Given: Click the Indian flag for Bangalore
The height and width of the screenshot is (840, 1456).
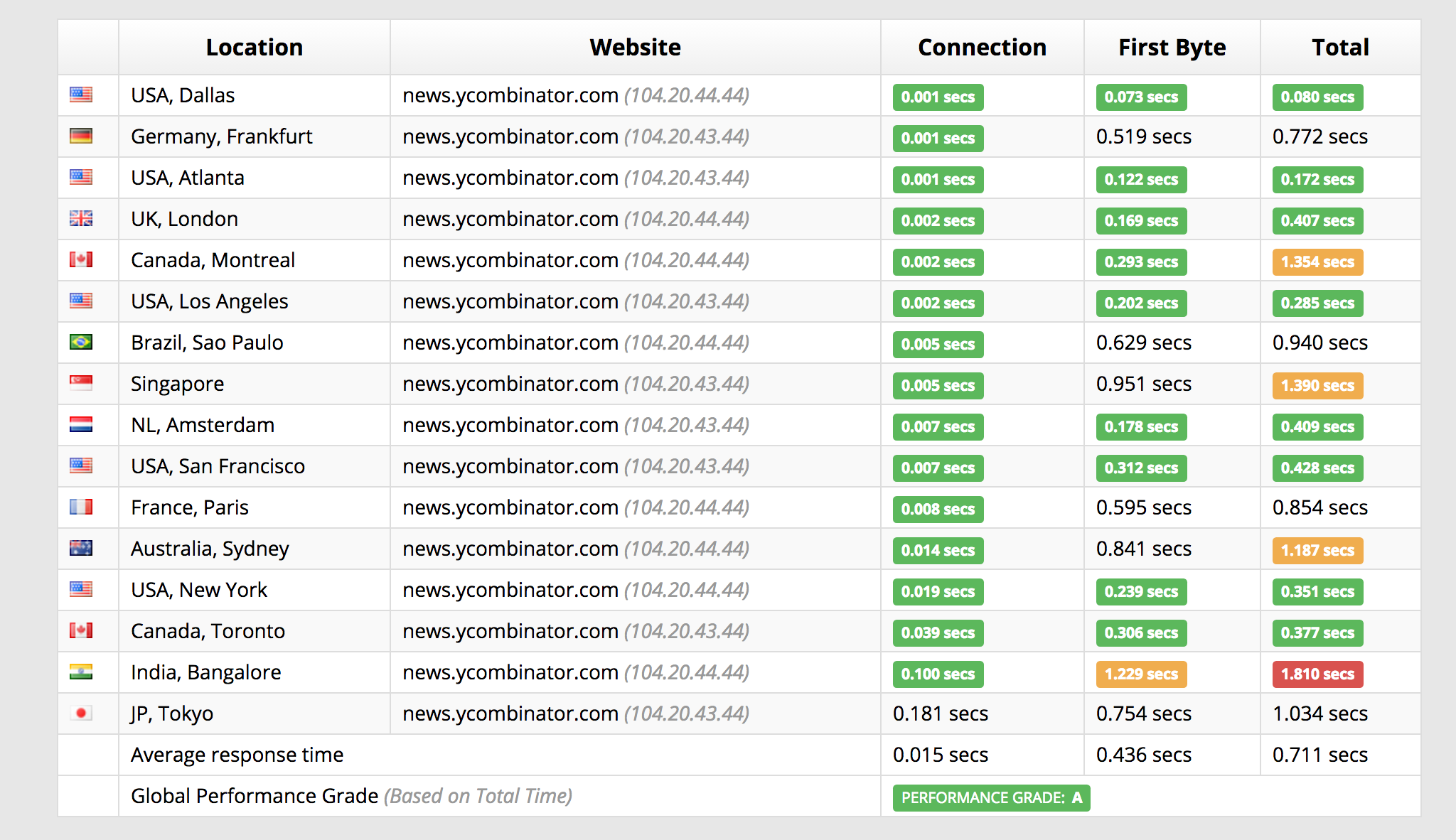Looking at the screenshot, I should (81, 672).
